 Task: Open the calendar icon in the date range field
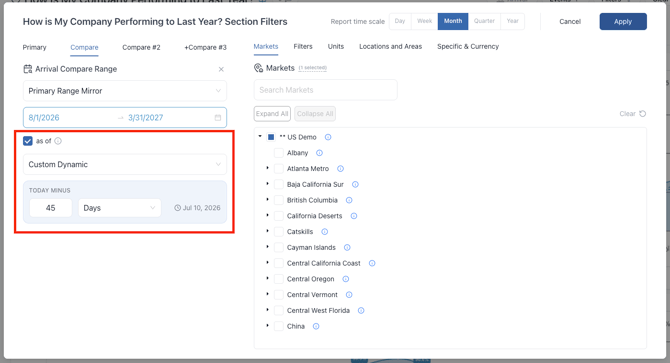218,117
